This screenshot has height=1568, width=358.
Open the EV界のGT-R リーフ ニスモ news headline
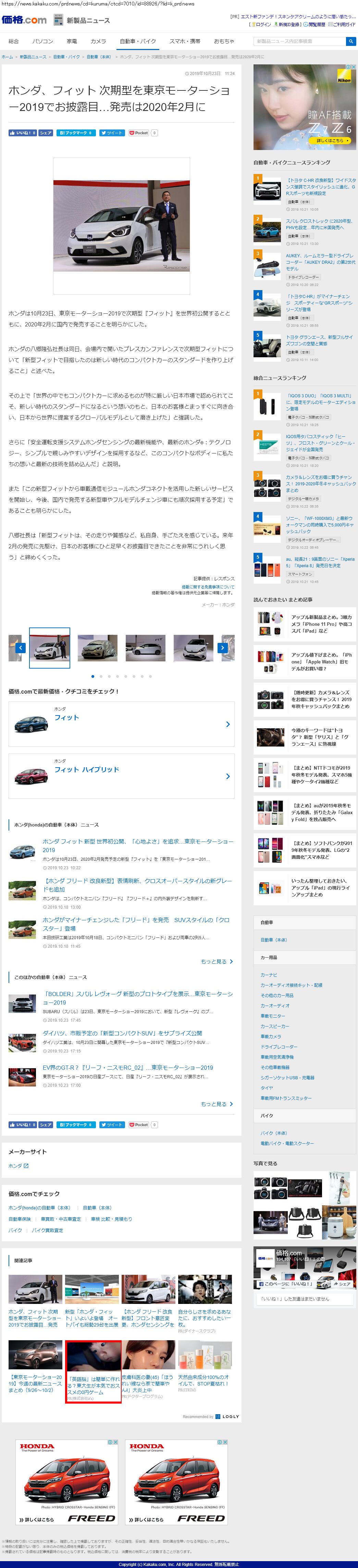point(128,1067)
